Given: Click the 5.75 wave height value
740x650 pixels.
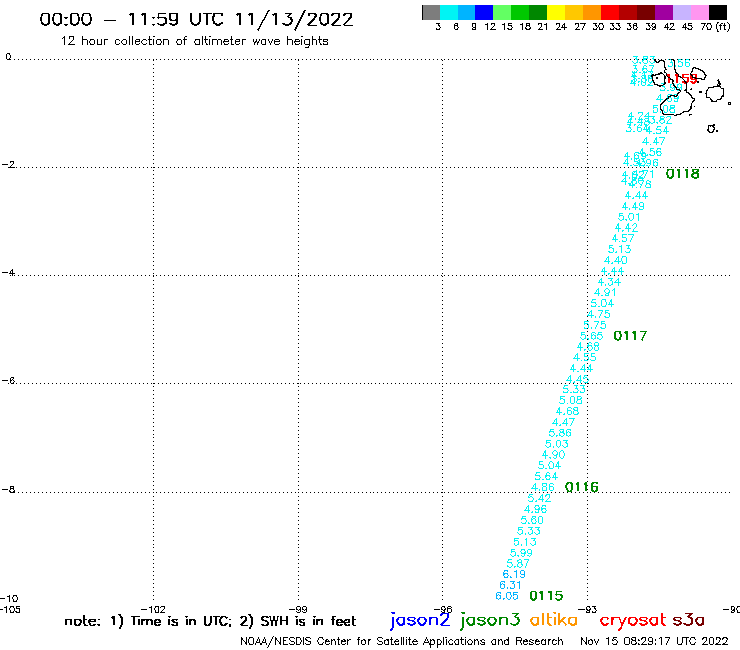Looking at the screenshot, I should (x=595, y=325).
